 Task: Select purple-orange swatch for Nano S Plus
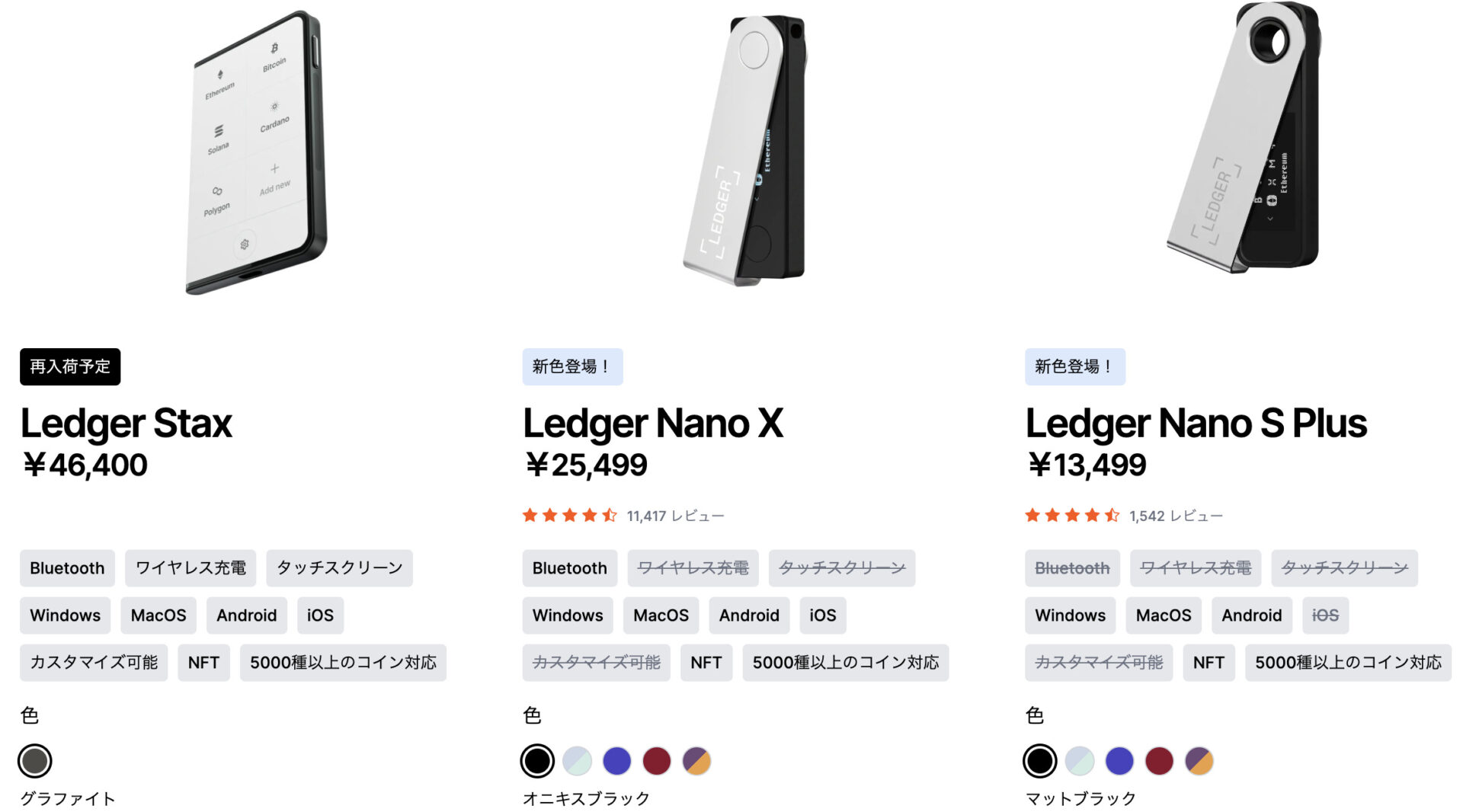[1199, 760]
